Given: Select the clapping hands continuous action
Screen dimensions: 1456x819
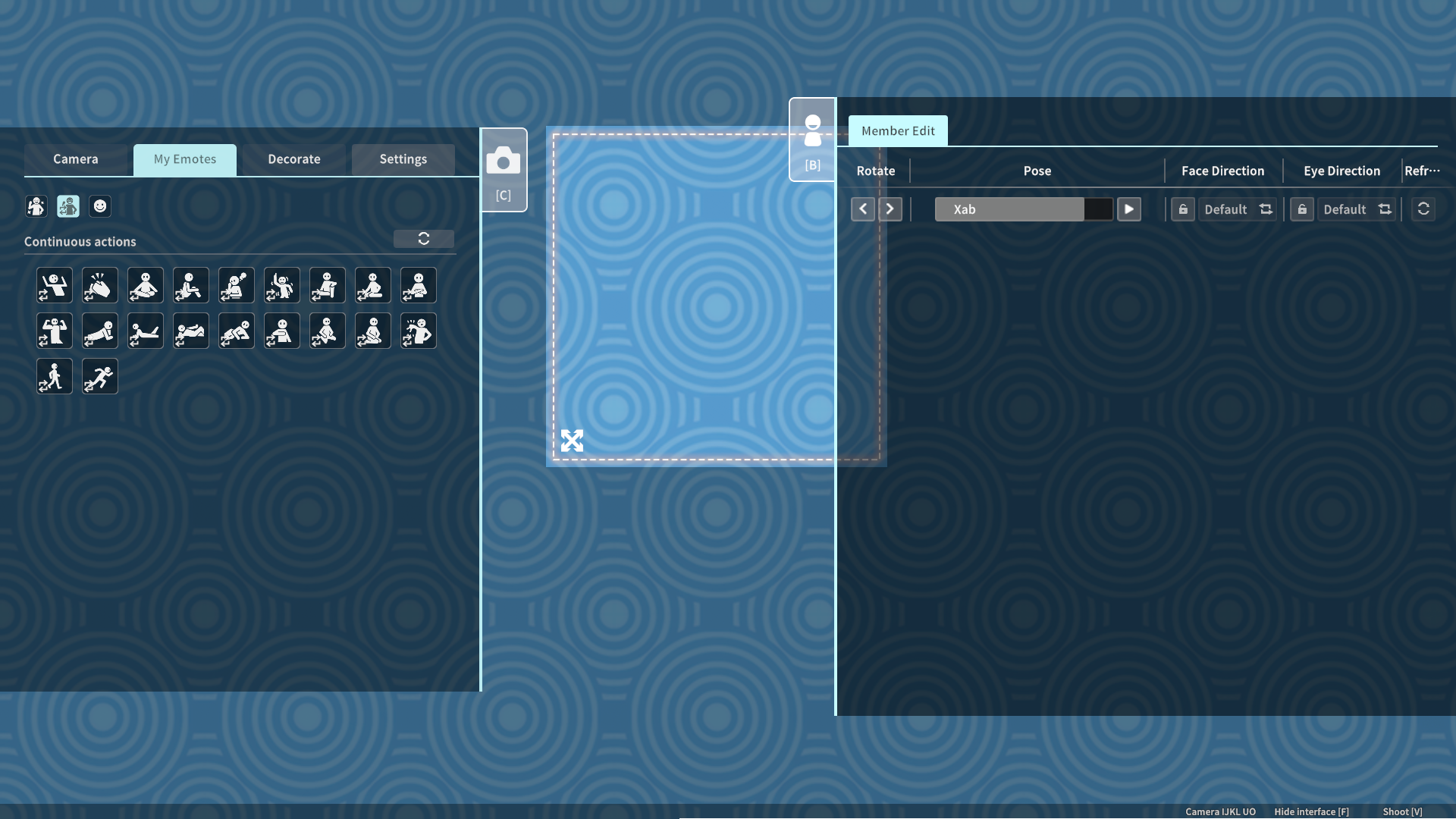Looking at the screenshot, I should [x=100, y=286].
